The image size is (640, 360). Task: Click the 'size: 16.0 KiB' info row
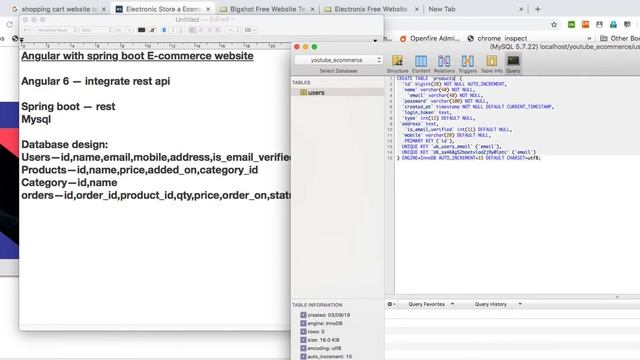320,340
